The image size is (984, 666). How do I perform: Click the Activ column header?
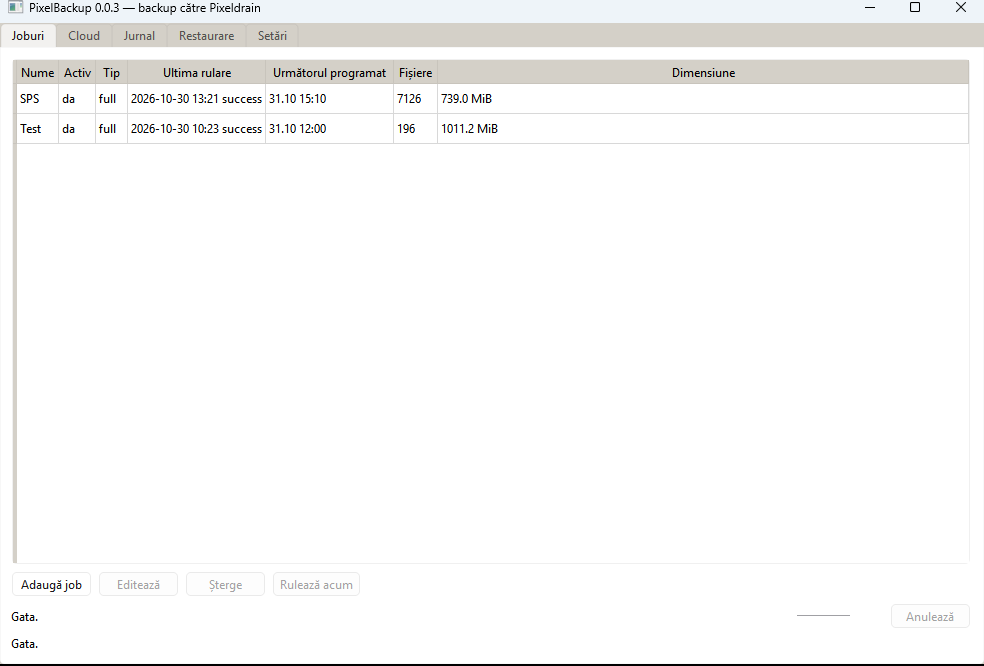(x=77, y=73)
